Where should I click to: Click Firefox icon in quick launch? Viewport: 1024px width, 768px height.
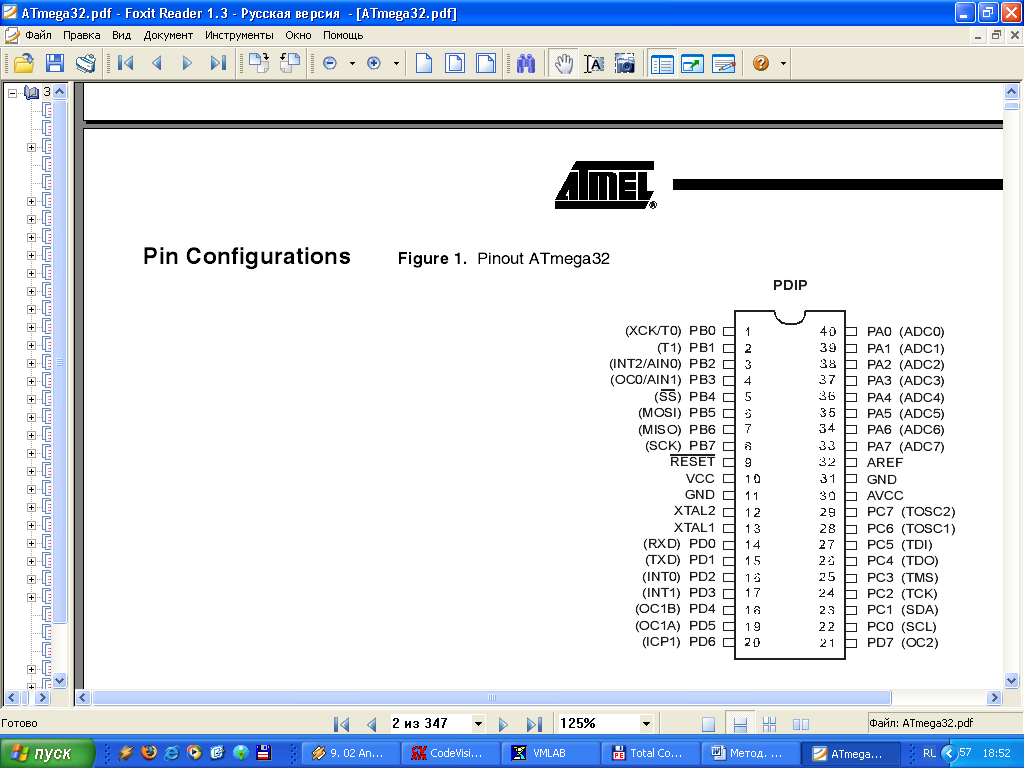[x=149, y=752]
